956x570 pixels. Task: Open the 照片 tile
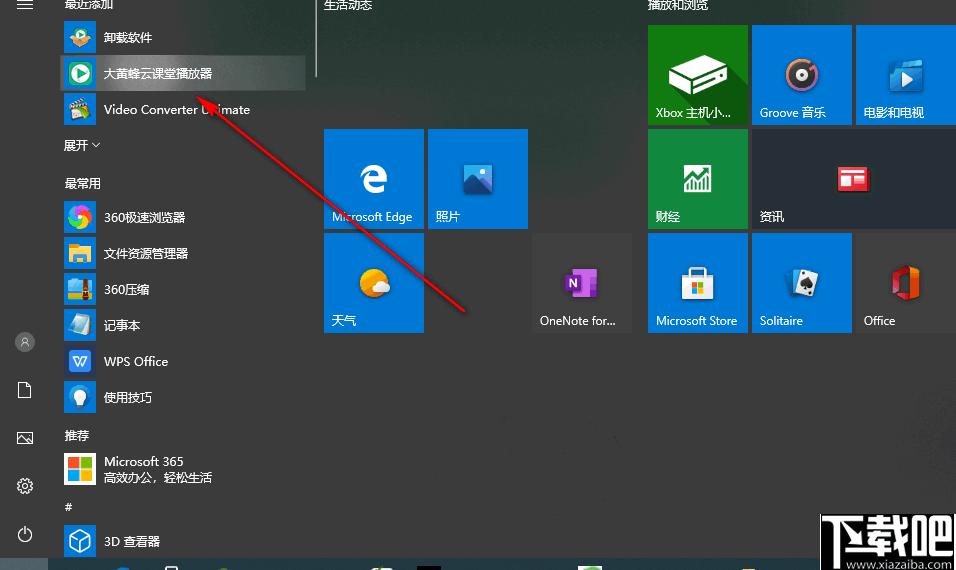[x=478, y=179]
